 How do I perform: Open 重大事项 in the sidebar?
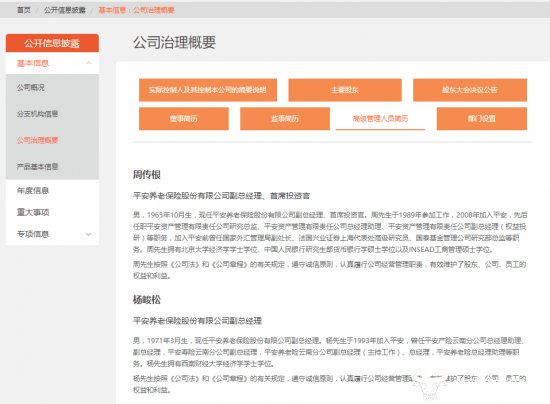[33, 212]
